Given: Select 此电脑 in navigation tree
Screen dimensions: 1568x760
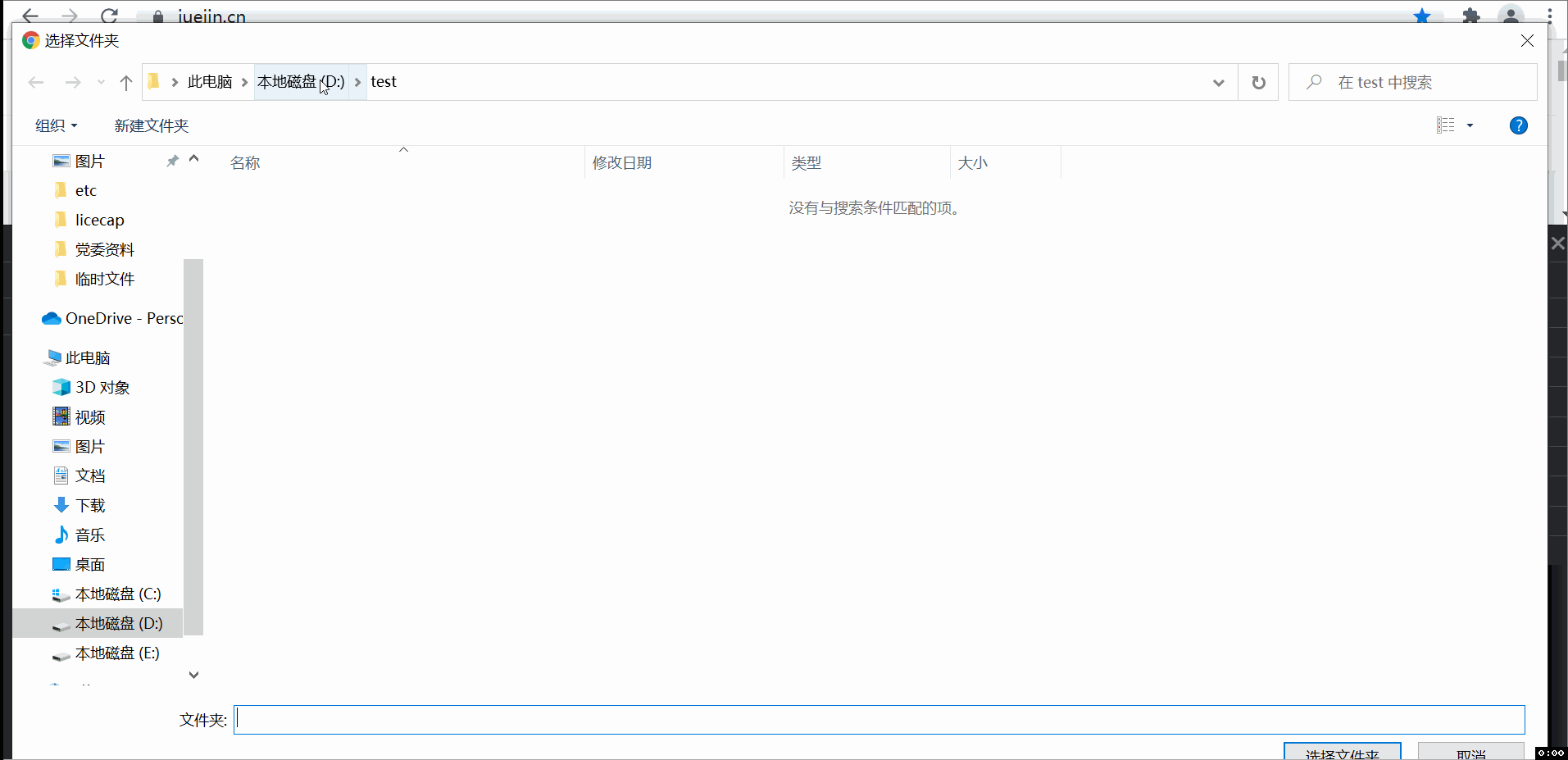Looking at the screenshot, I should (88, 358).
